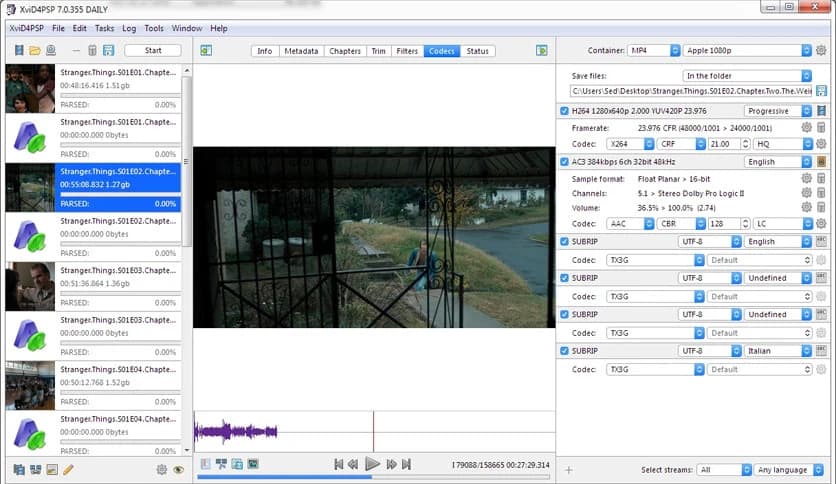Open gear settings on Sample format row
Viewport: 836px width, 484px height.
pos(806,178)
